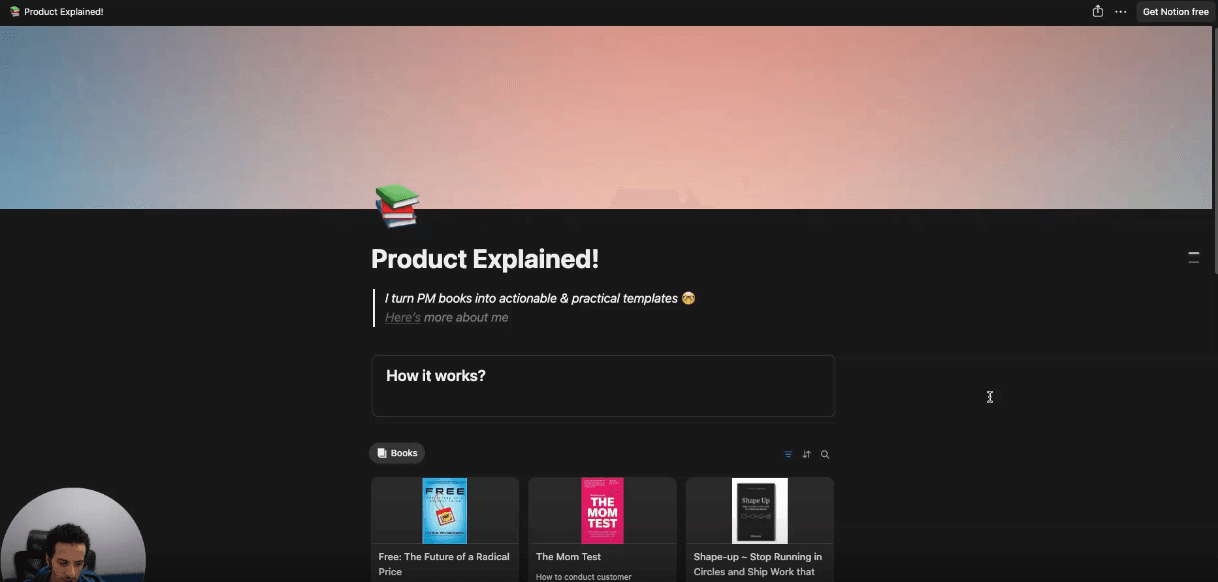Image resolution: width=1218 pixels, height=582 pixels.
Task: Open the table of contents minibar icon
Action: tap(1193, 257)
